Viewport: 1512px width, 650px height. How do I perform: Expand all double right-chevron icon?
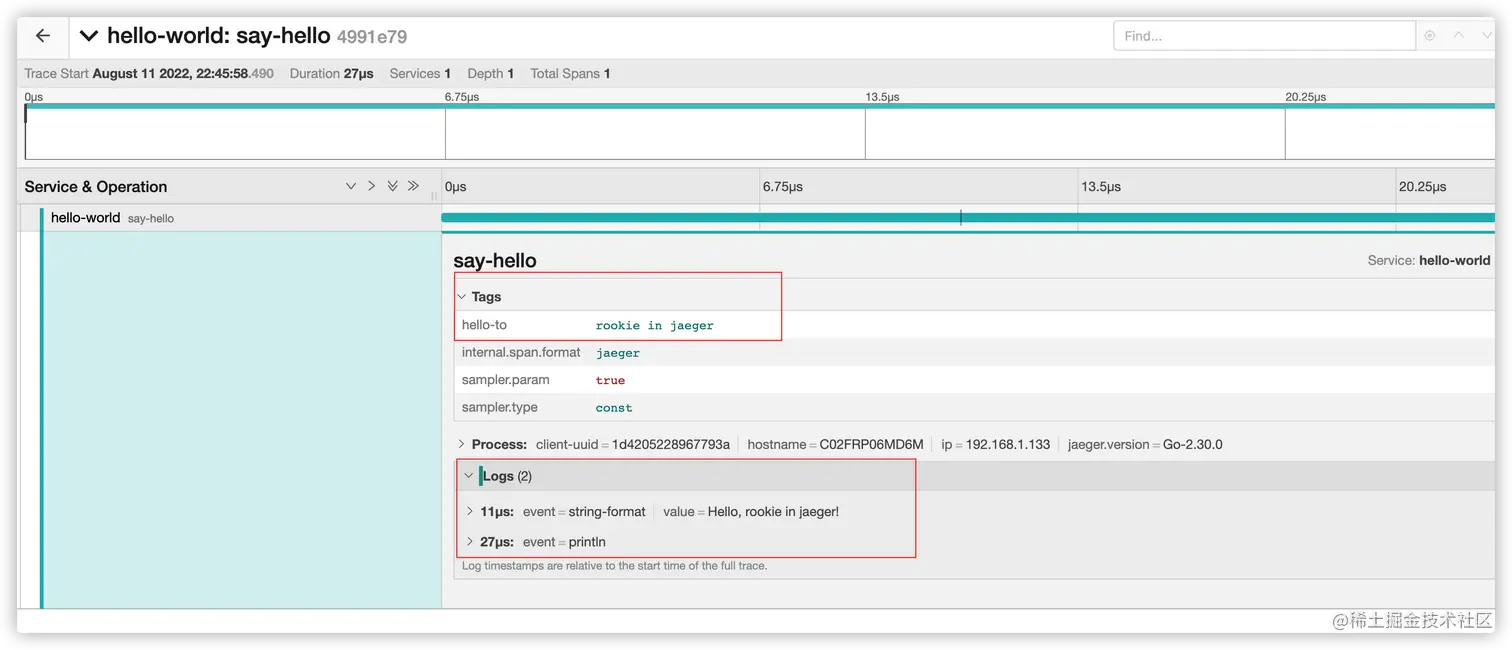413,186
